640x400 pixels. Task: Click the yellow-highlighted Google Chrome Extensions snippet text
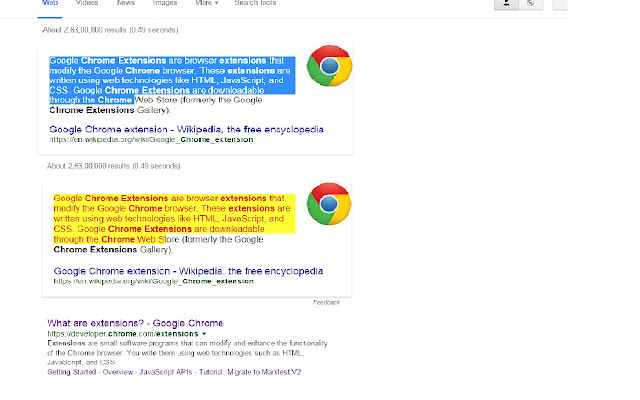pyautogui.click(x=174, y=218)
